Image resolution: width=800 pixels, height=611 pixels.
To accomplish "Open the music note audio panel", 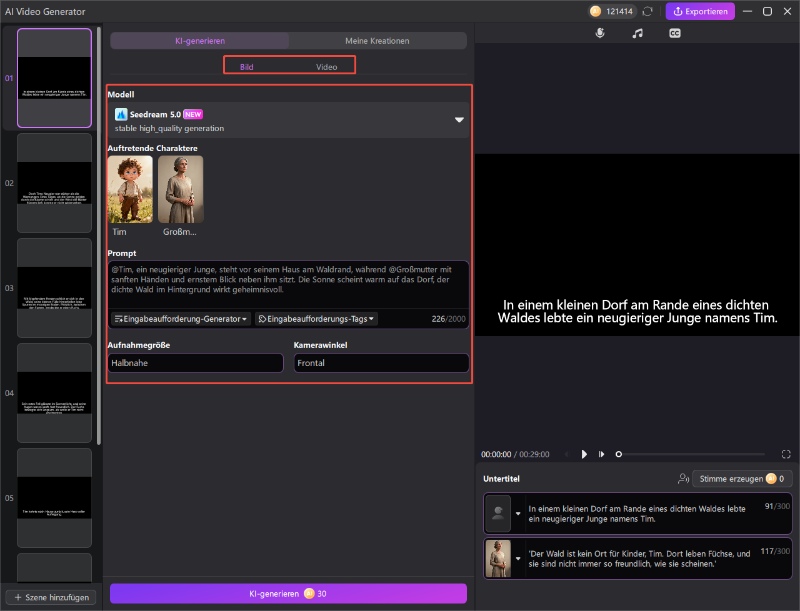I will [x=637, y=33].
